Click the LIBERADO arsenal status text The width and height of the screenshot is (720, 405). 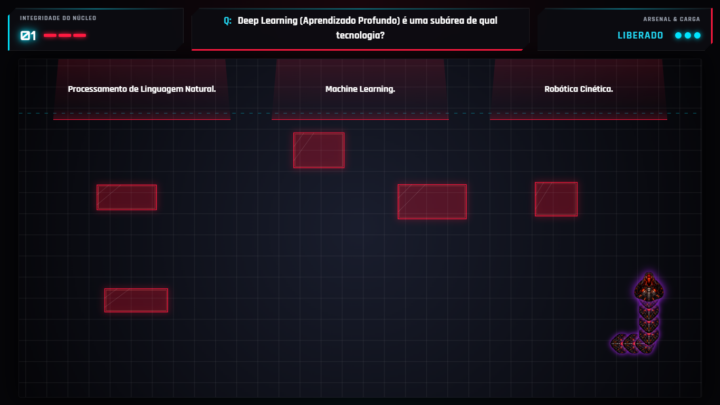pos(640,35)
